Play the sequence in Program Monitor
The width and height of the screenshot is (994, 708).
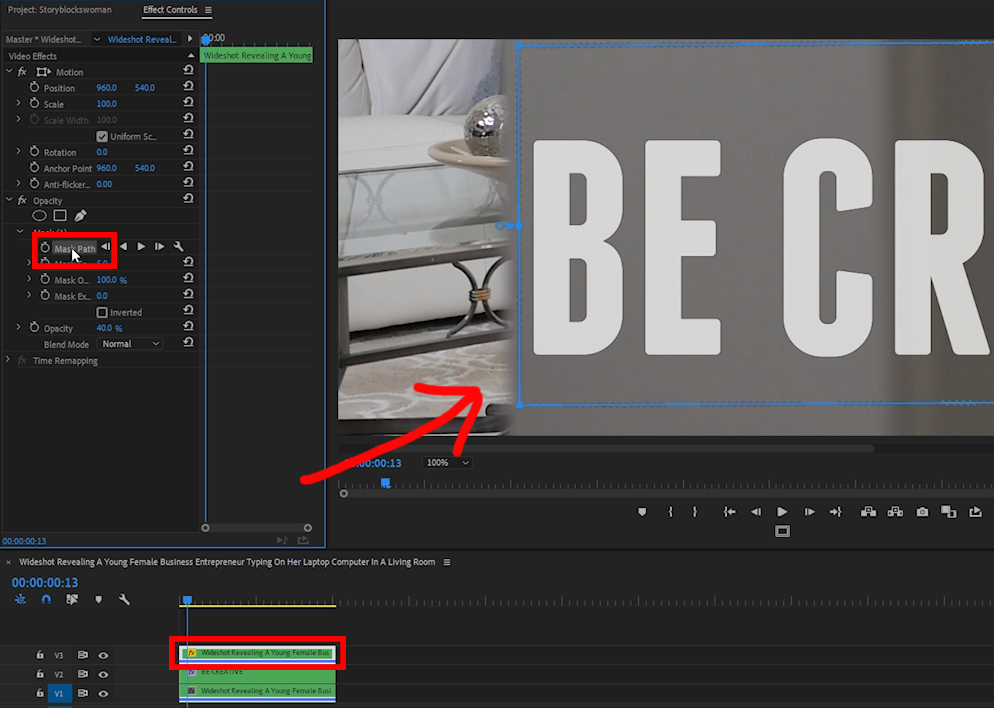pyautogui.click(x=782, y=512)
